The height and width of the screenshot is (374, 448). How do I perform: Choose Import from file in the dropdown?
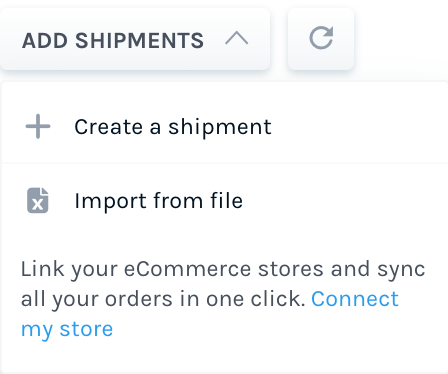coord(224,200)
